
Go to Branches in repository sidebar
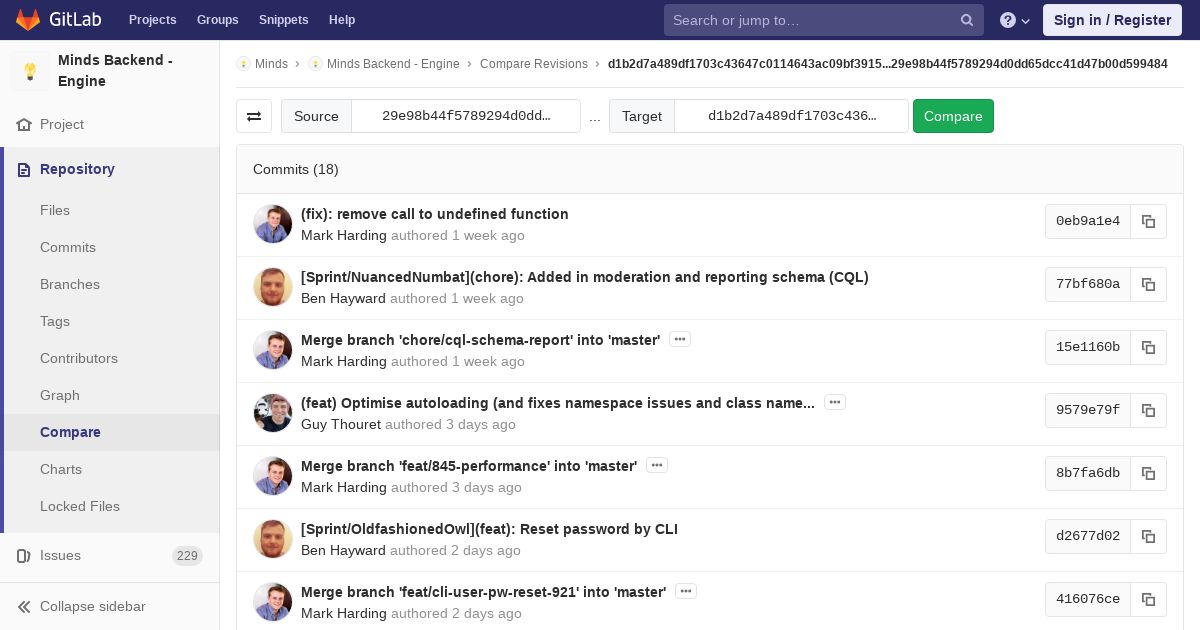point(70,285)
